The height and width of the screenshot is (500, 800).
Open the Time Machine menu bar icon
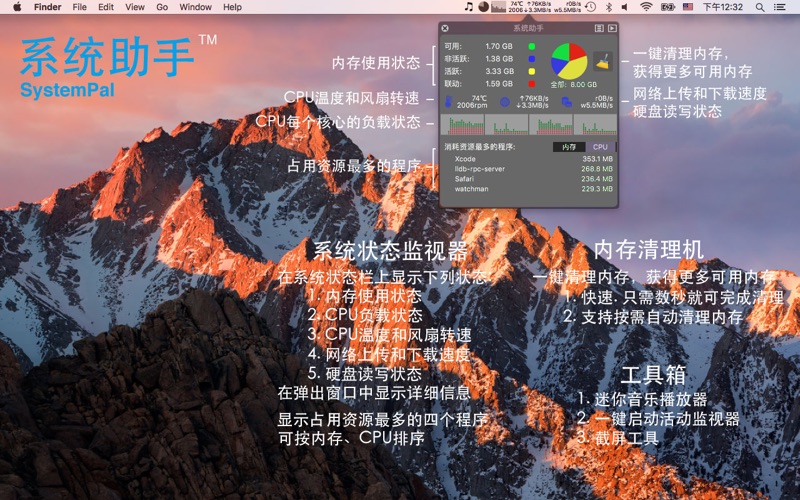tap(591, 7)
